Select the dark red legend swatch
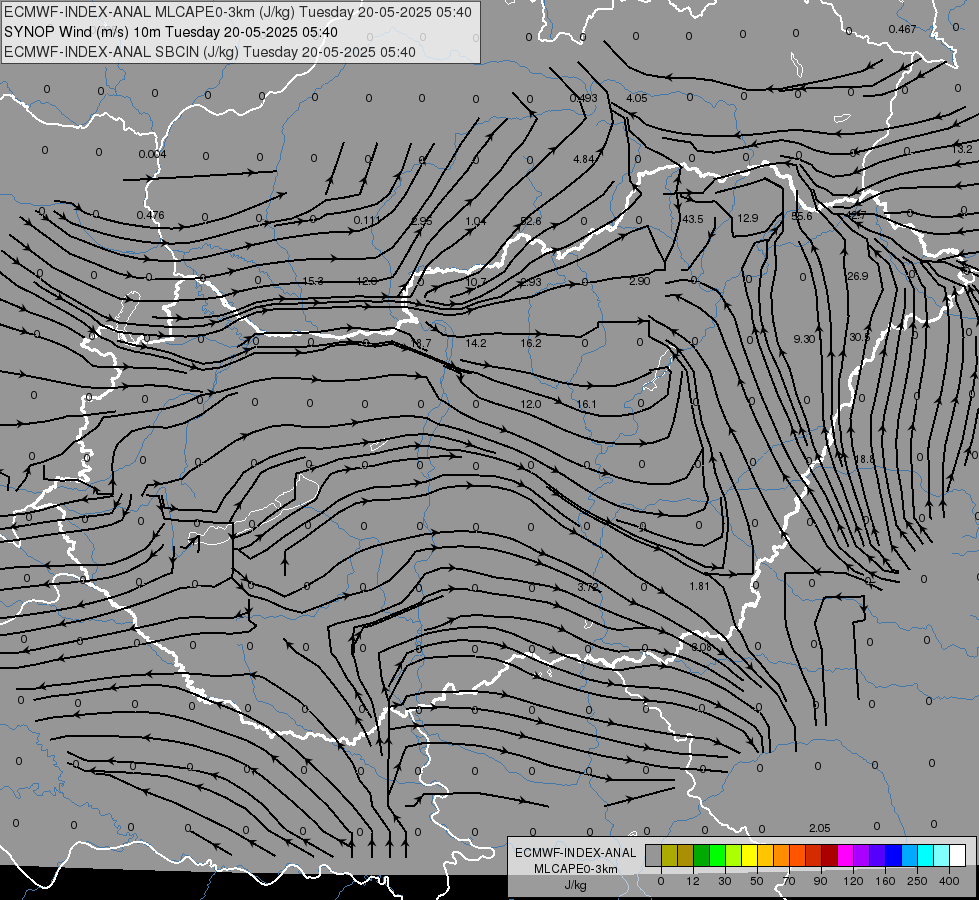979x900 pixels. [x=829, y=855]
